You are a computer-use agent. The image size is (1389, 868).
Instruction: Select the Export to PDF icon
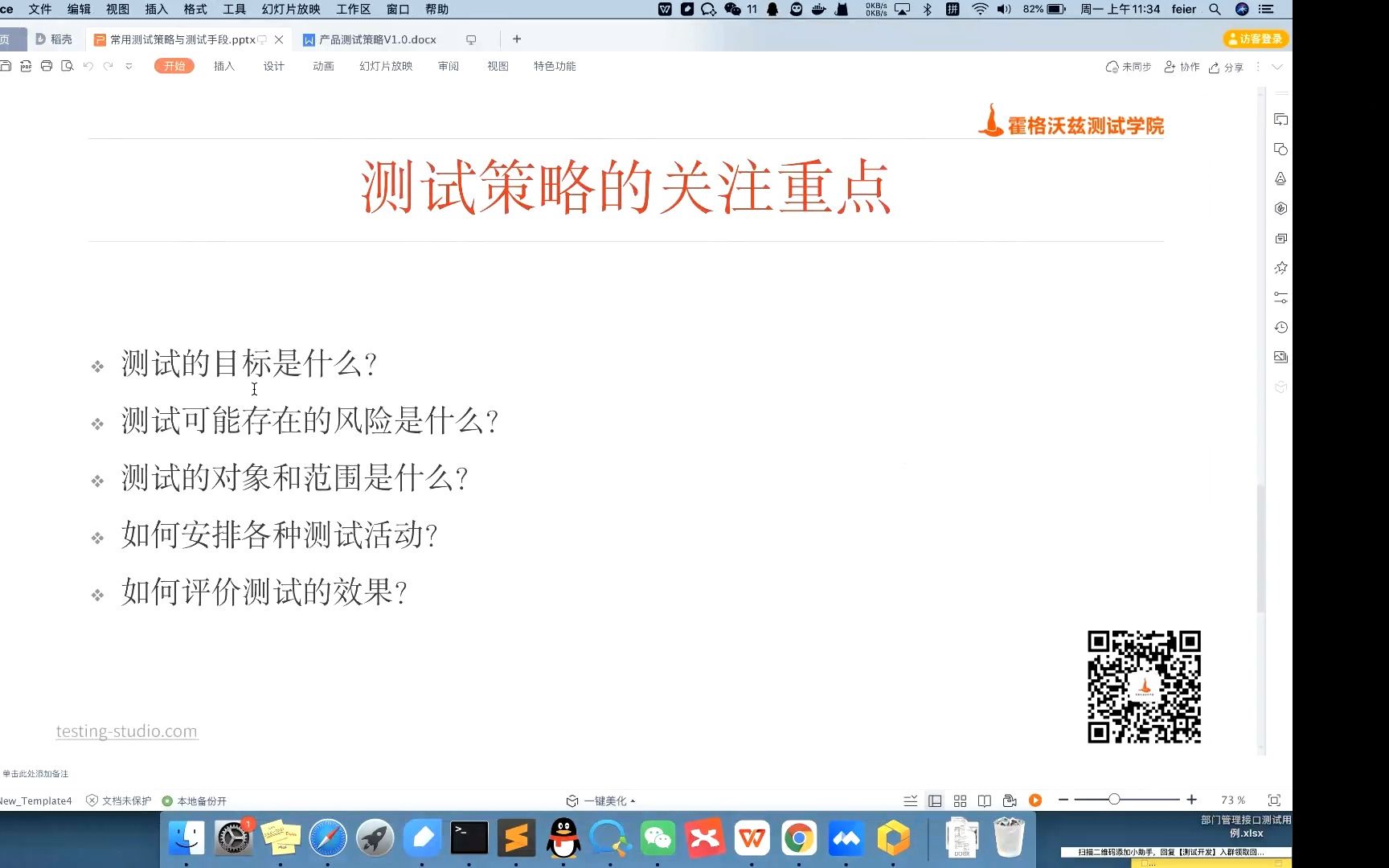pos(26,66)
